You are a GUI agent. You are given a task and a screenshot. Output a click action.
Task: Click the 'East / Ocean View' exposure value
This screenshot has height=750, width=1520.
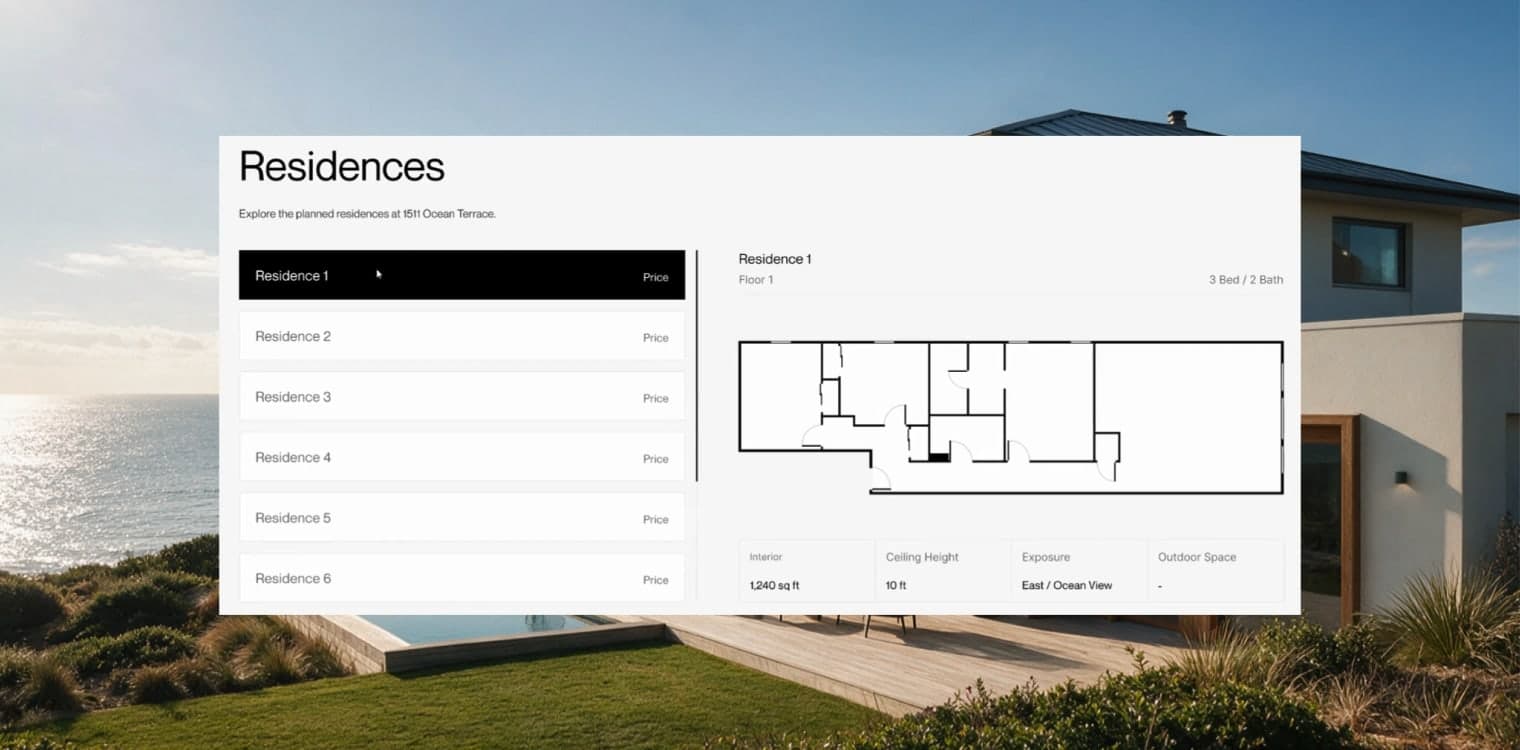pyautogui.click(x=1067, y=585)
